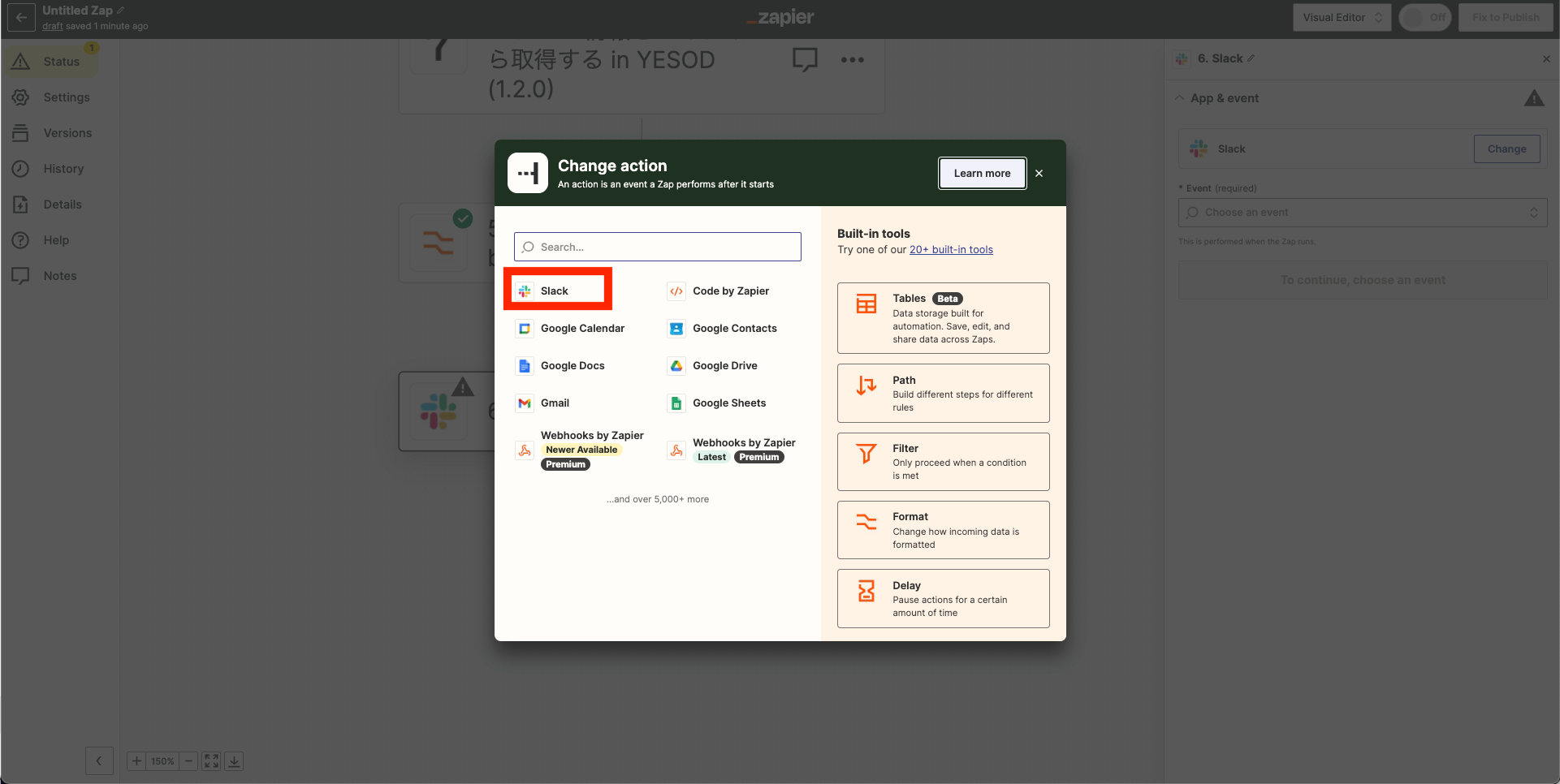Image resolution: width=1560 pixels, height=784 pixels.
Task: Click the History clock icon
Action: point(21,169)
